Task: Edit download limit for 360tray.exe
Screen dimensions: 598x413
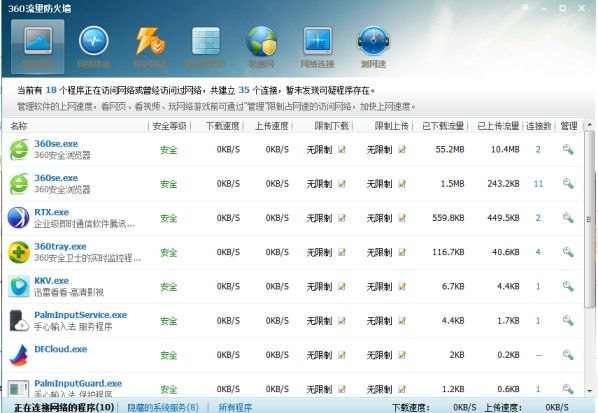Action: 342,252
